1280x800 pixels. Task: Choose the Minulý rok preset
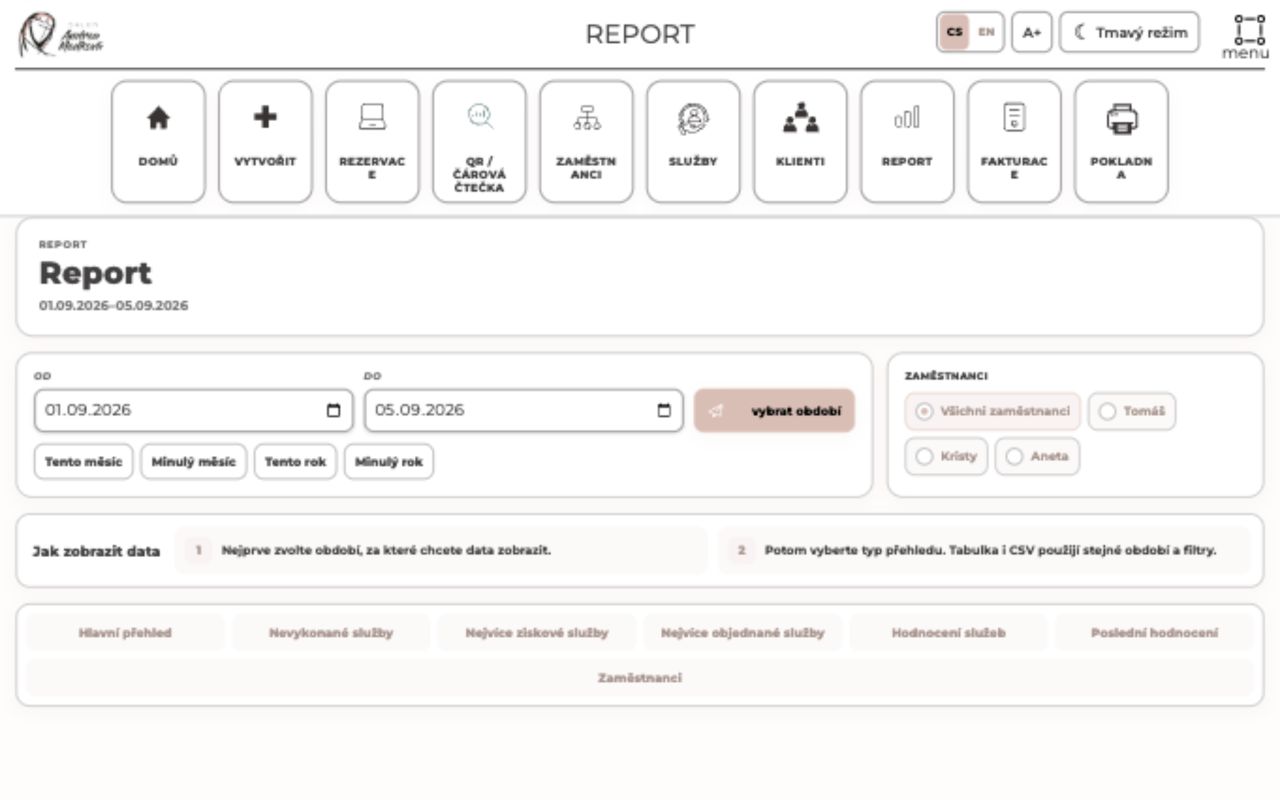click(389, 462)
